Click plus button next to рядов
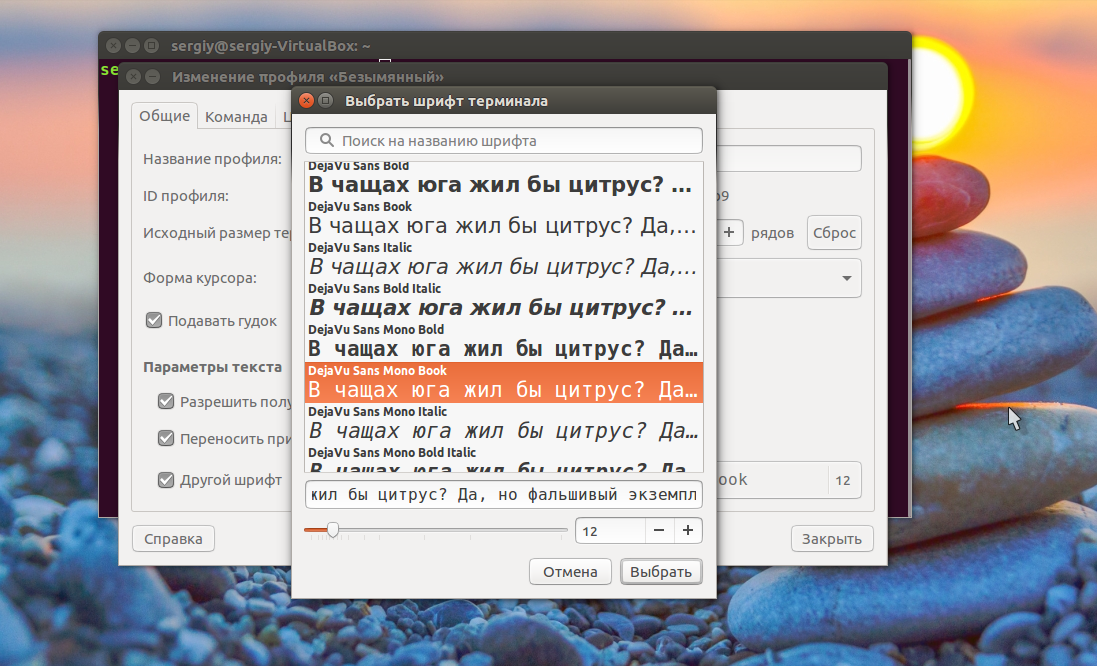Image resolution: width=1097 pixels, height=666 pixels. 729,233
